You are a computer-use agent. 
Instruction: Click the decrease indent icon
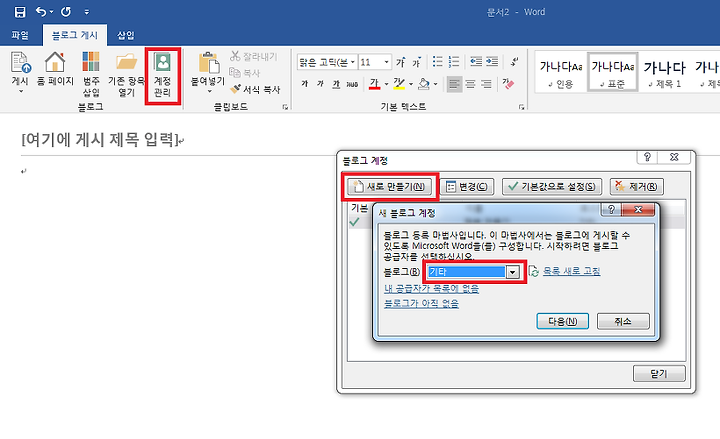click(x=476, y=62)
